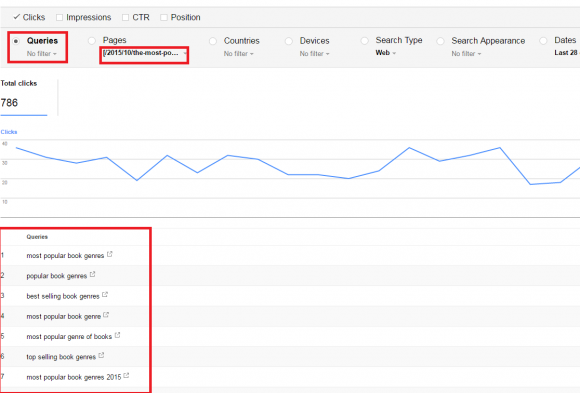Open external link icon beside 'popular book genres'
Image resolution: width=580 pixels, height=393 pixels.
[92, 275]
